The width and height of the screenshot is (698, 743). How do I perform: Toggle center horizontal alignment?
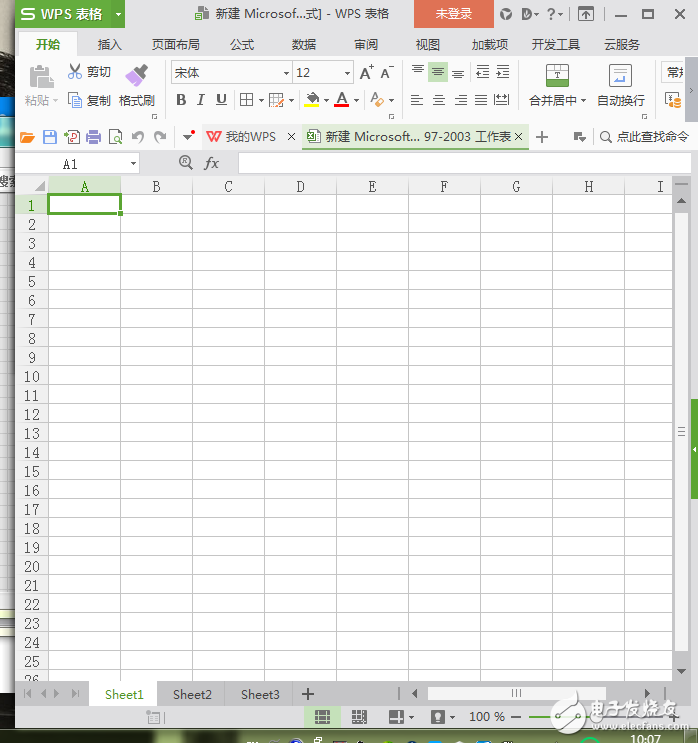point(439,100)
